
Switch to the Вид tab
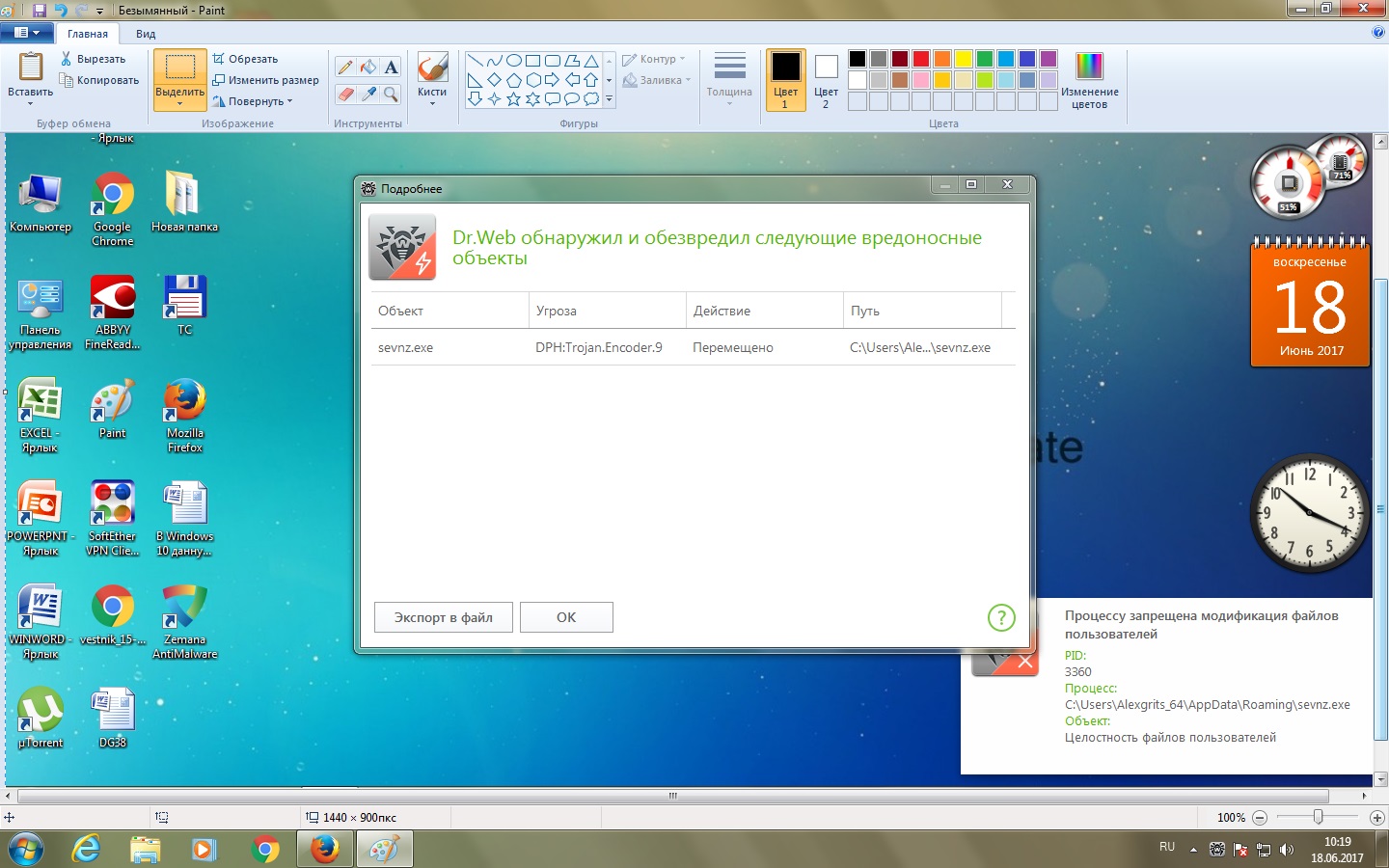[x=146, y=34]
